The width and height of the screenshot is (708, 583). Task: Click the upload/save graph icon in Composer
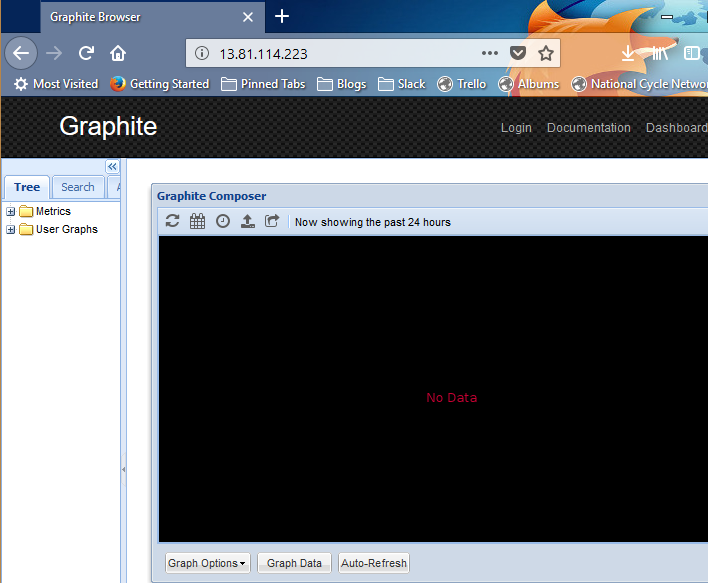[x=247, y=221]
